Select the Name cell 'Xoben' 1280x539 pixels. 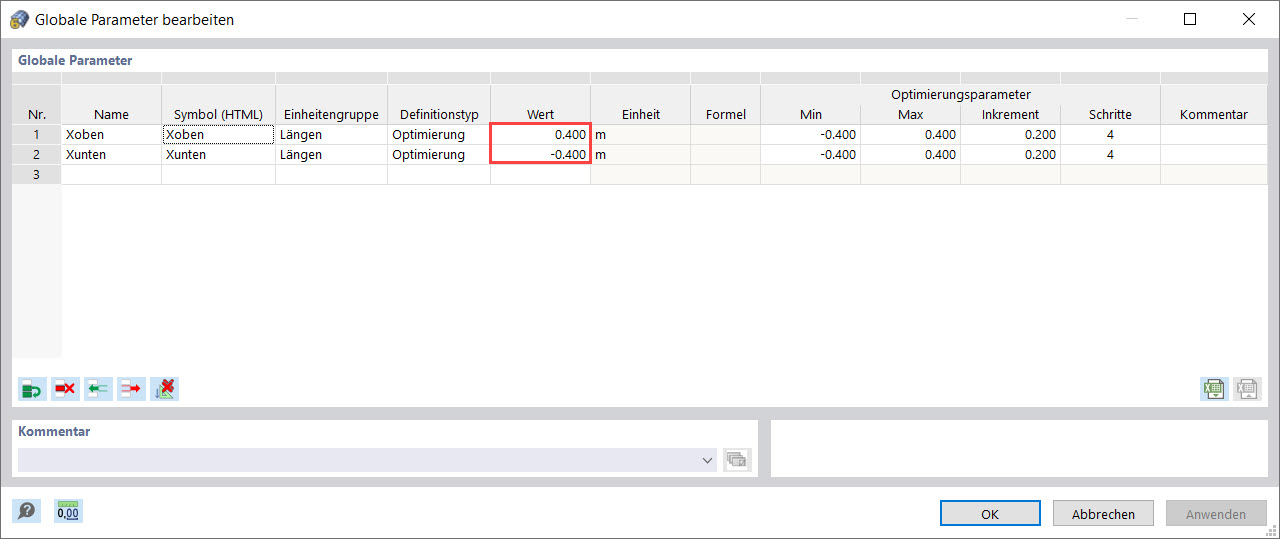click(111, 134)
